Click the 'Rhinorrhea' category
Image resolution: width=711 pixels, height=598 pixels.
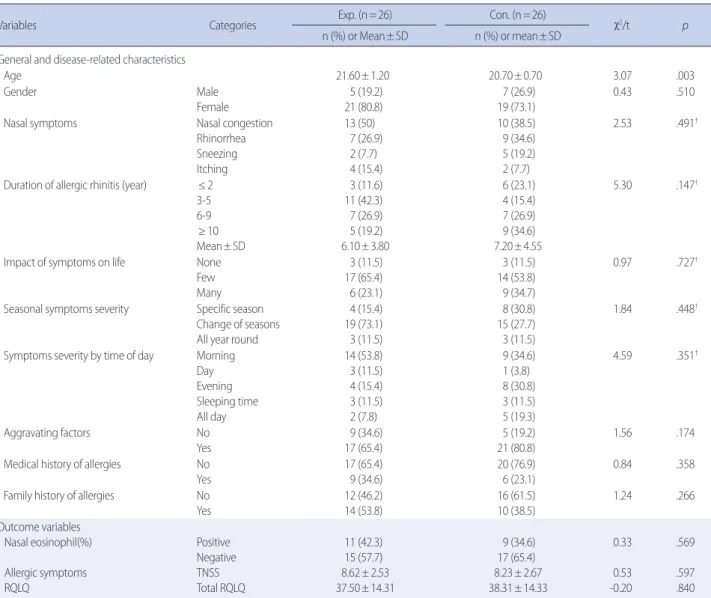[221, 138]
